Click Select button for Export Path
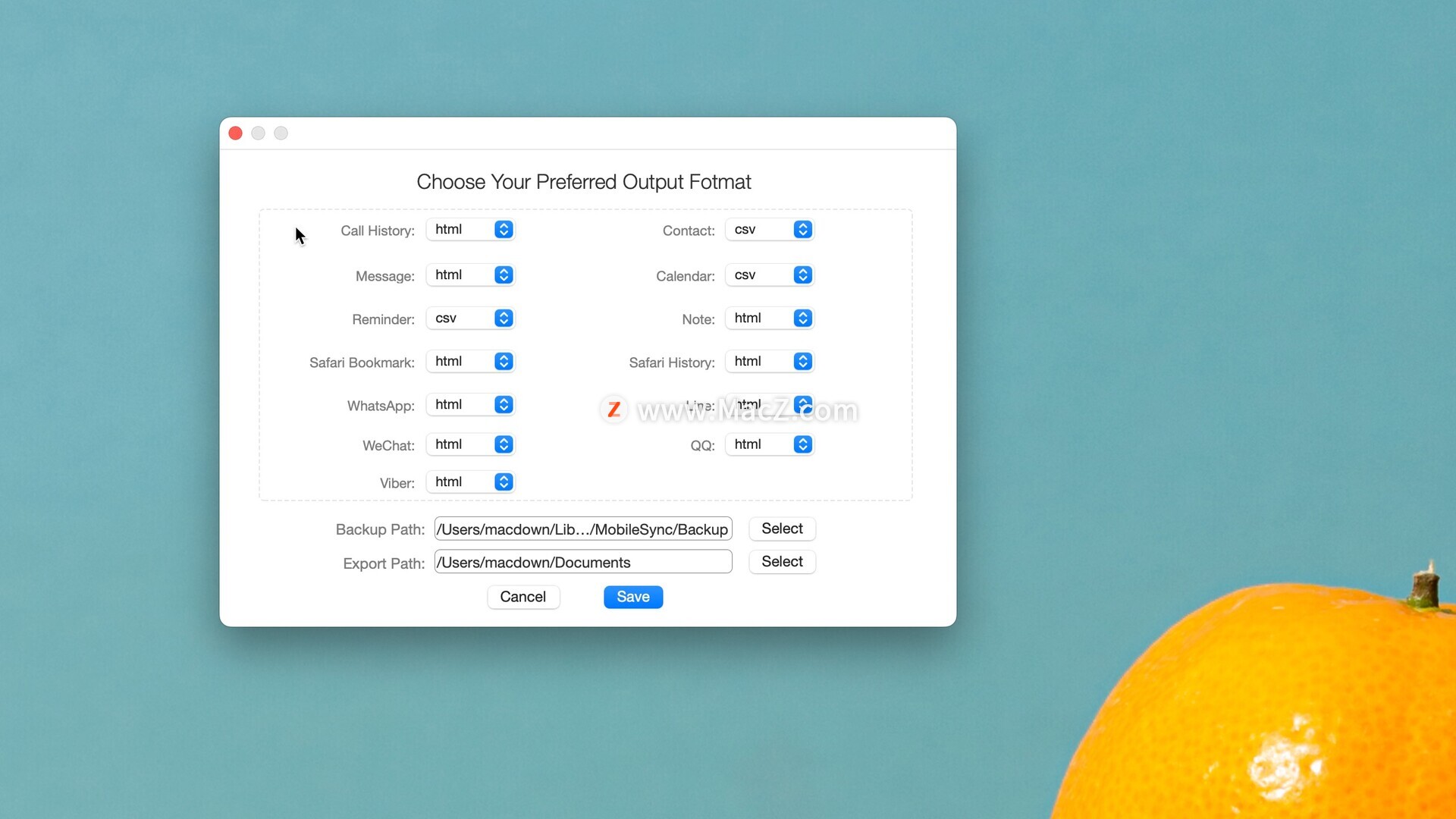Image resolution: width=1456 pixels, height=819 pixels. coord(782,562)
